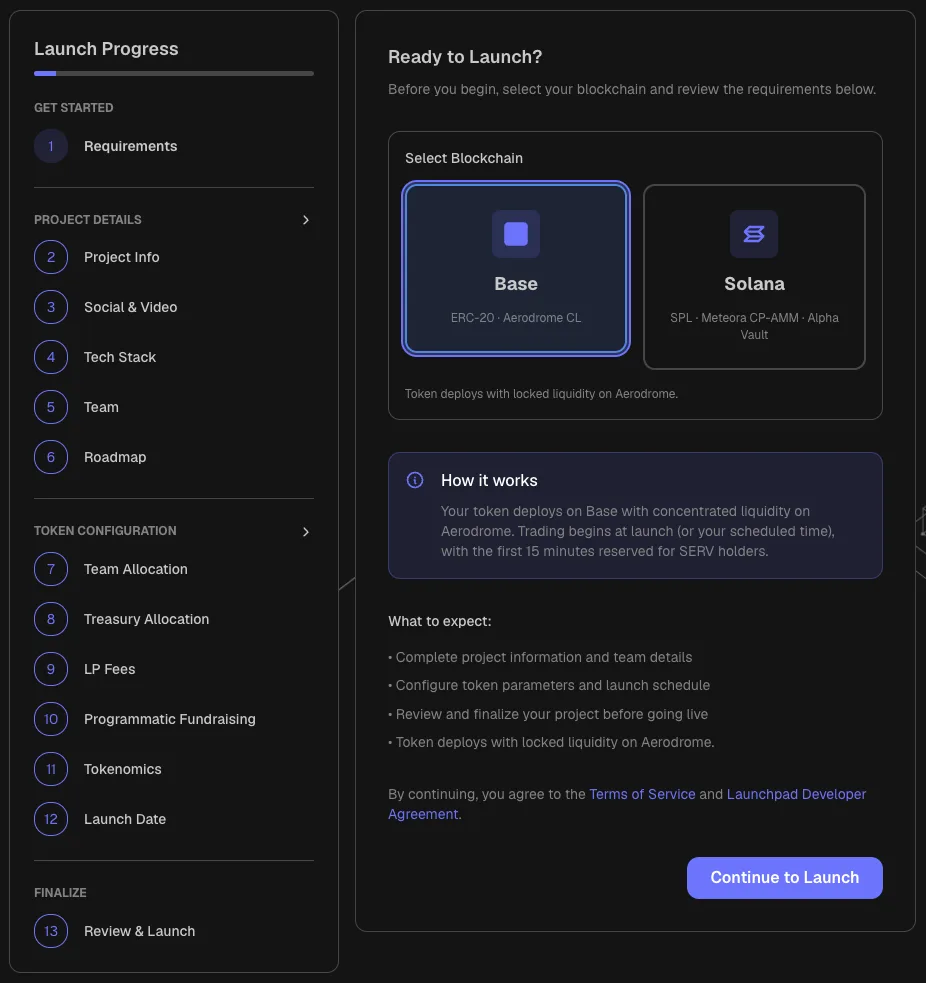Open the Project Info step
926x983 pixels.
click(x=174, y=257)
